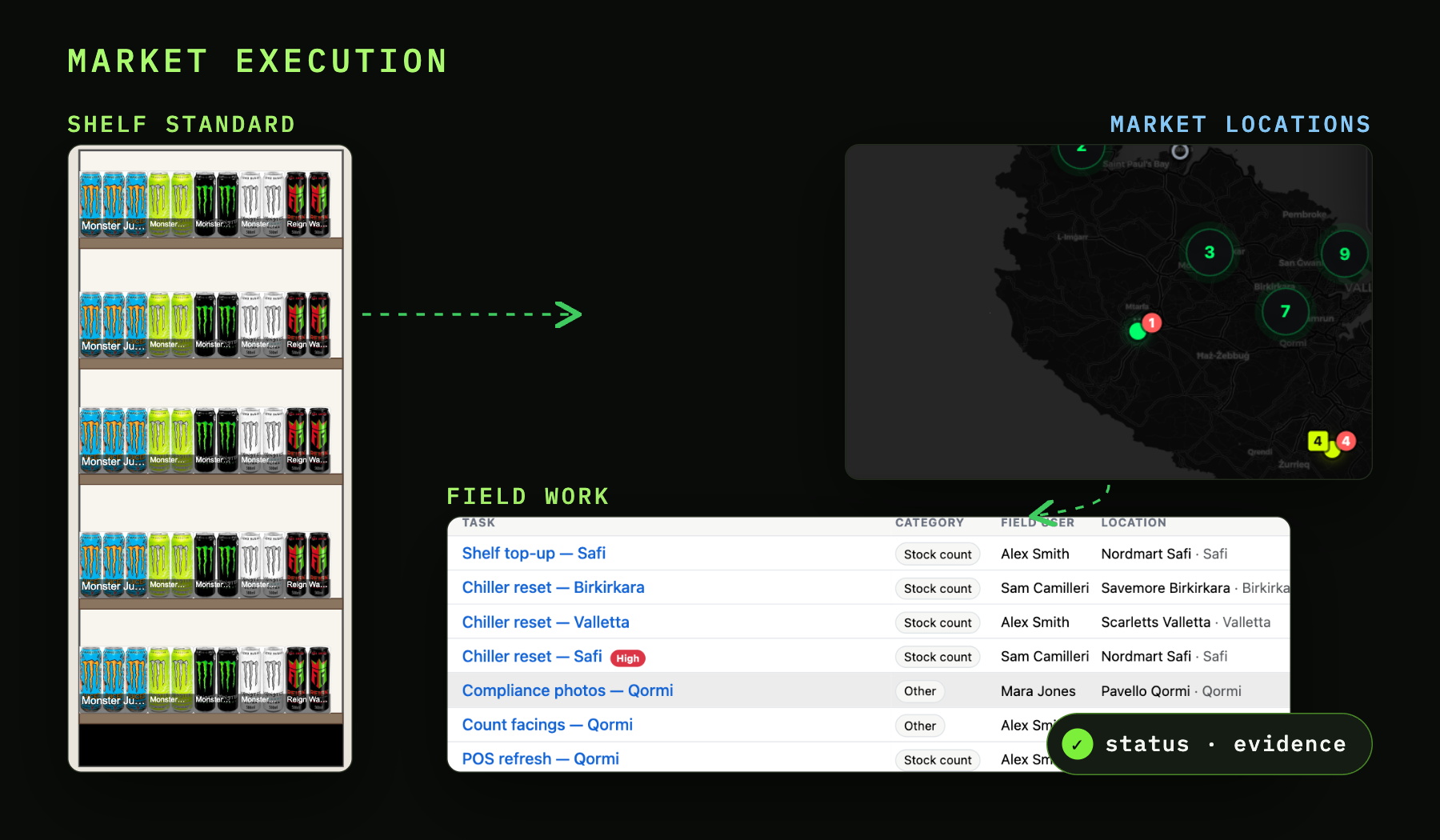Image resolution: width=1440 pixels, height=840 pixels.
Task: Click Mara Jones field user
Action: coord(1038,691)
